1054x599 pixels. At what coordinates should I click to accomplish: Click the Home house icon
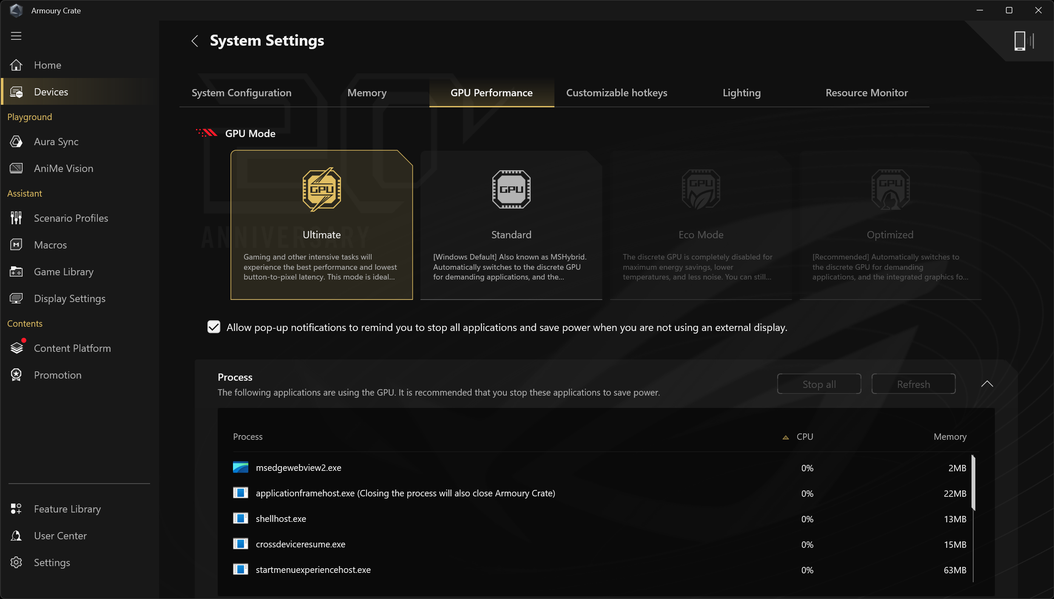coord(16,65)
